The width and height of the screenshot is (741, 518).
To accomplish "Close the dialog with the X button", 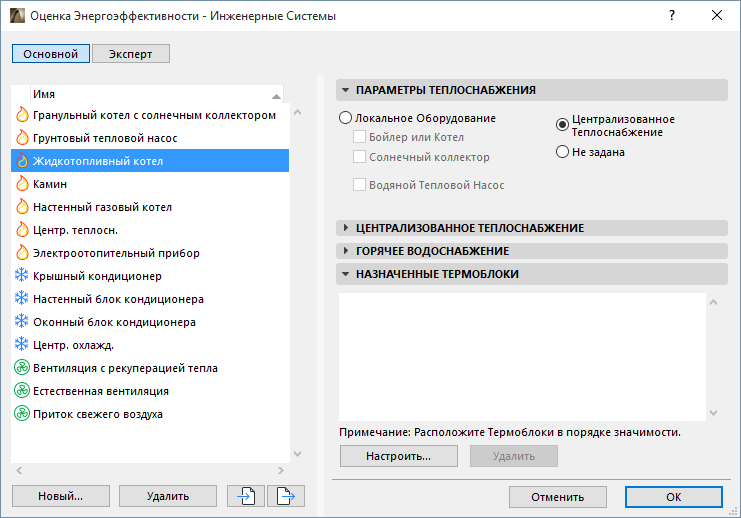I will pos(717,16).
